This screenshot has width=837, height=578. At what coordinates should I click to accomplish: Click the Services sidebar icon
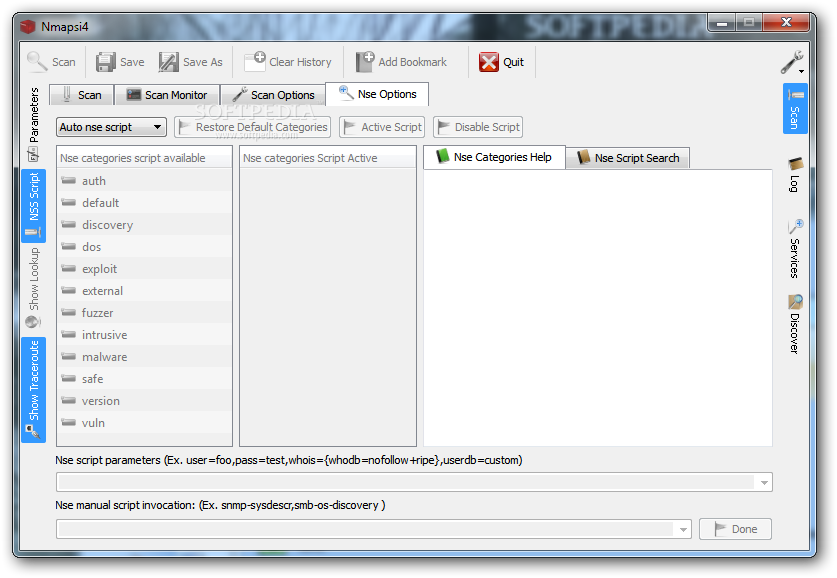pos(795,226)
